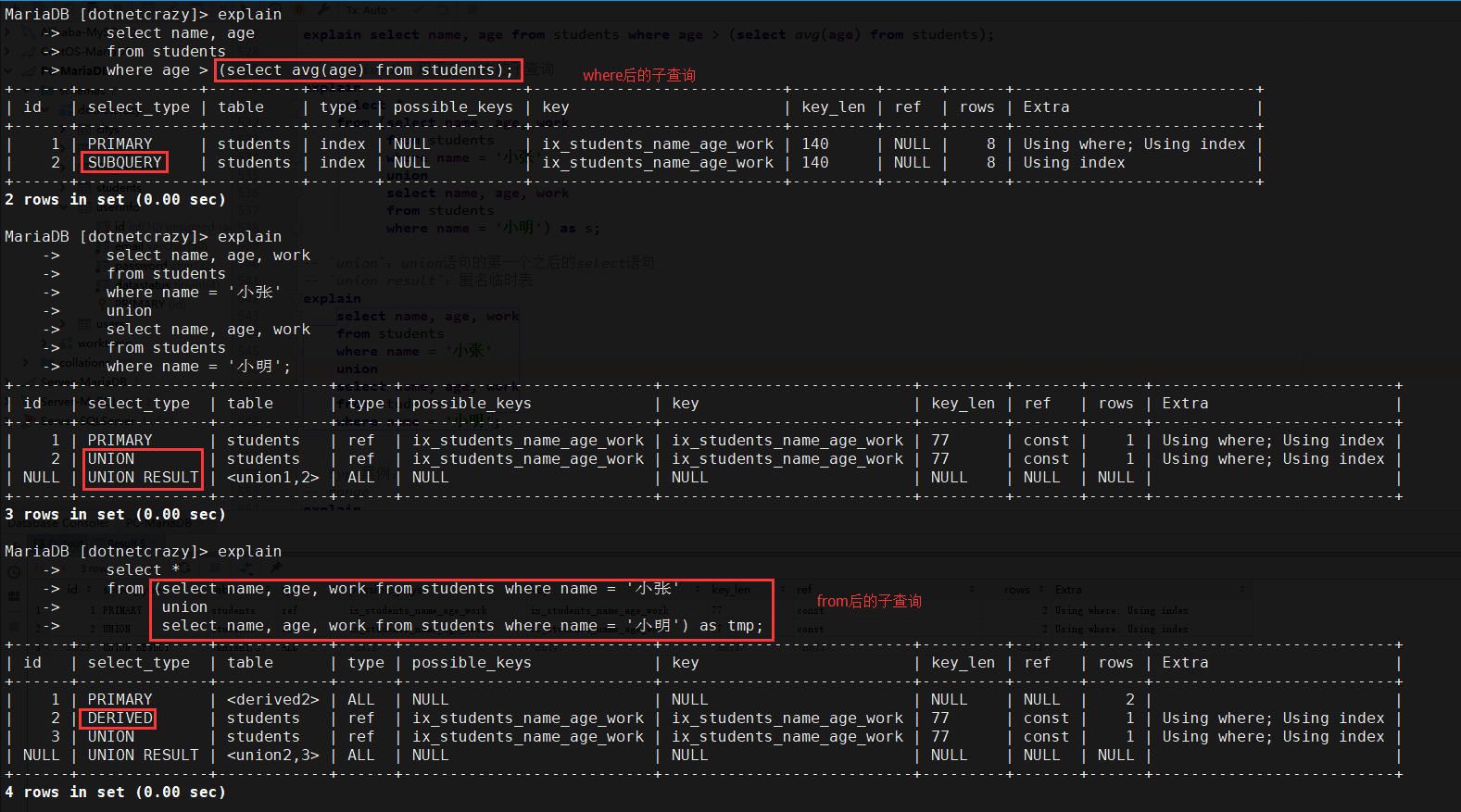Click the rows value 2 in the <derived2> row
This screenshot has height=812, width=1461.
coord(1129,700)
